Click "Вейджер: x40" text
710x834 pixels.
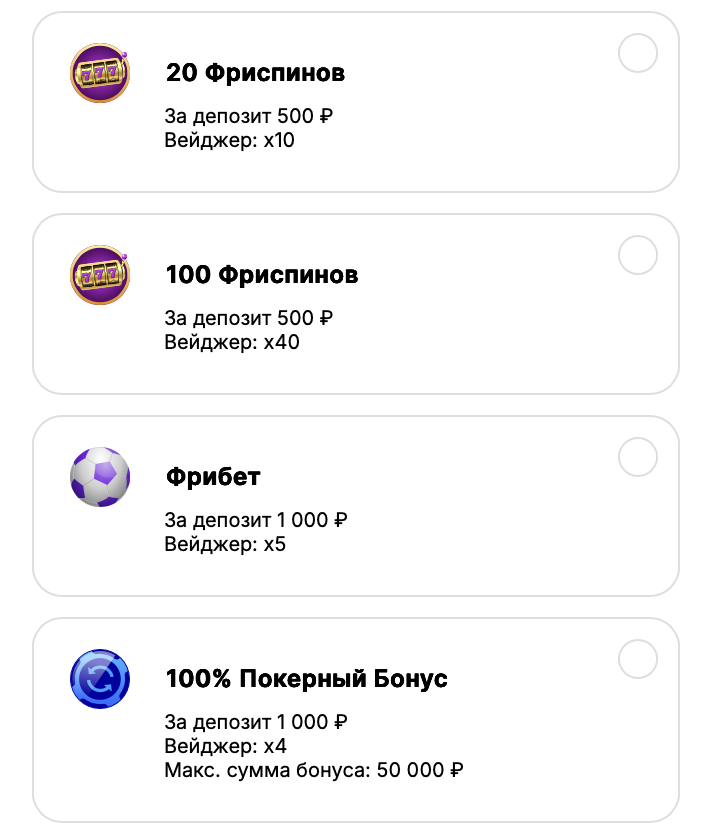231,342
